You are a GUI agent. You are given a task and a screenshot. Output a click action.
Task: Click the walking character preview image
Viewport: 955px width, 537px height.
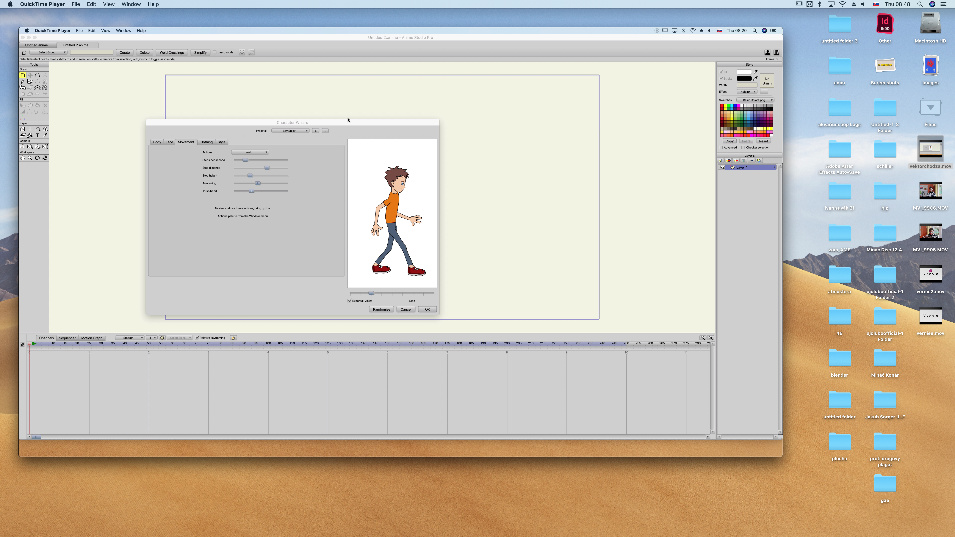click(x=392, y=213)
